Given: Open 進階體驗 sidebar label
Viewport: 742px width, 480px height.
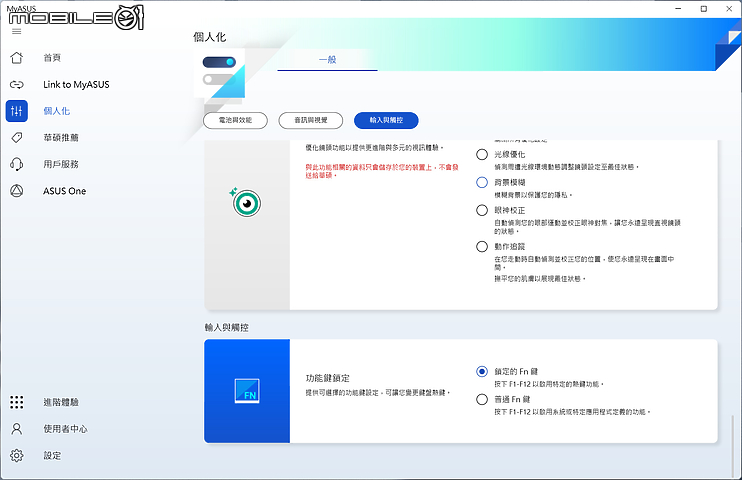Looking at the screenshot, I should 61,402.
